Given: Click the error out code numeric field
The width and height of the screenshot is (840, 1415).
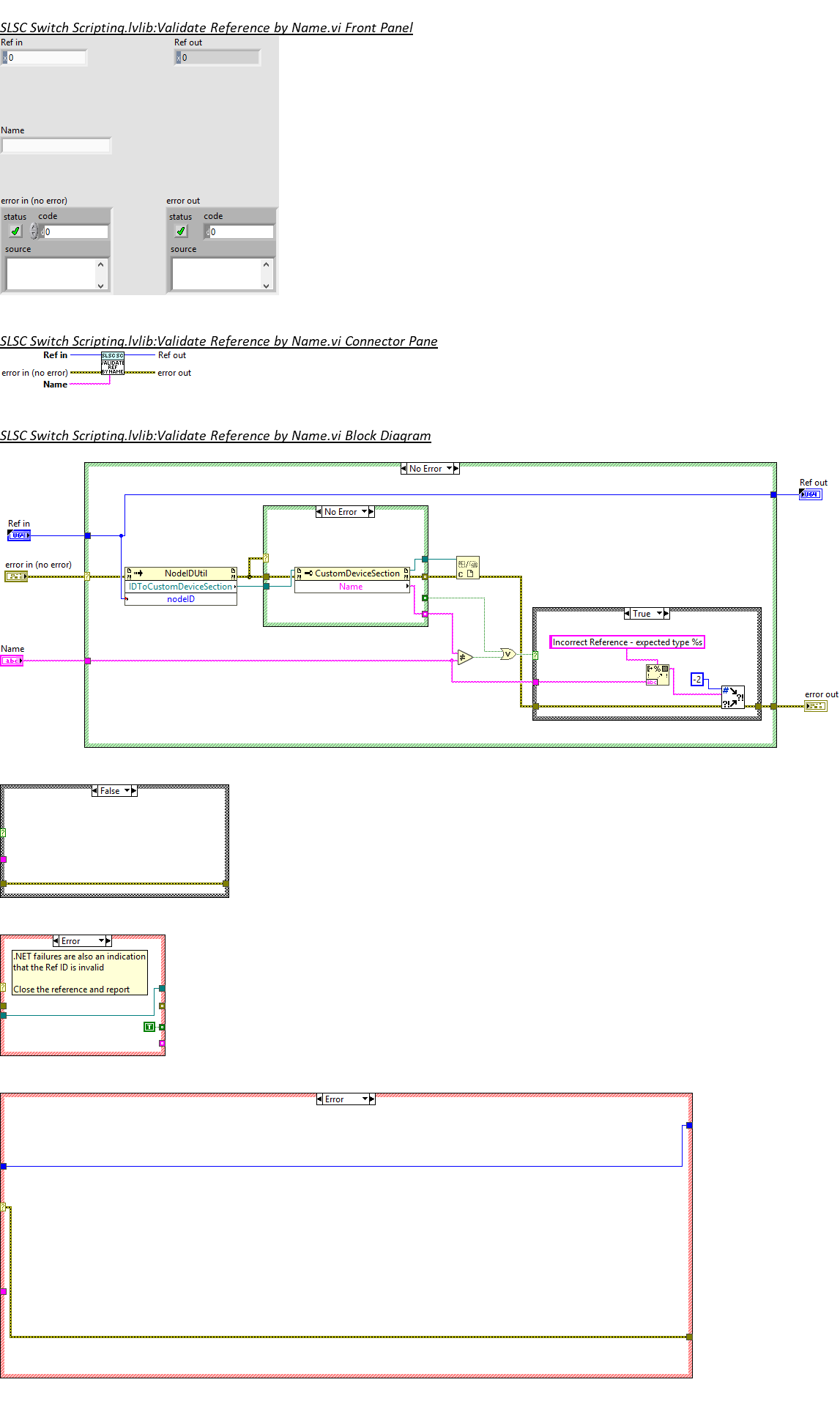Looking at the screenshot, I should click(x=242, y=231).
